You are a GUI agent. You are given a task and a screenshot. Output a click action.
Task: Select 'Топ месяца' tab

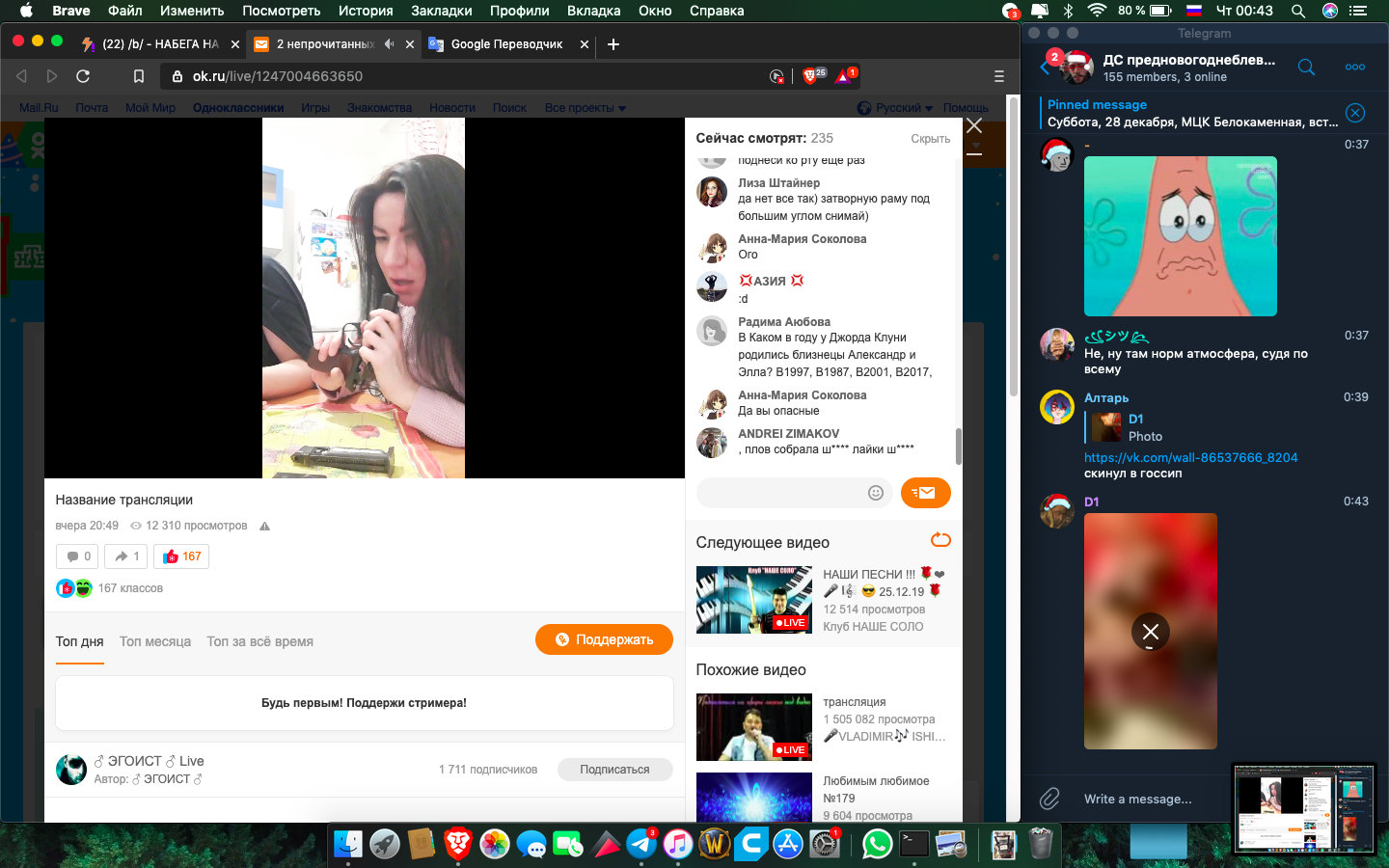click(x=155, y=641)
